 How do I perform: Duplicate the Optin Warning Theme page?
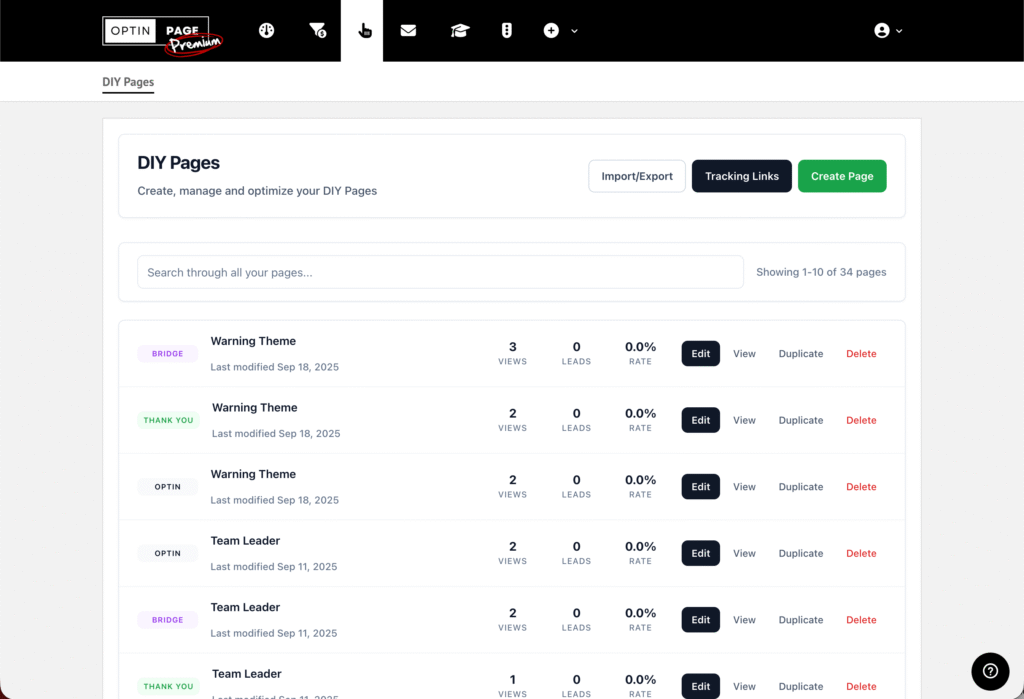pos(800,487)
